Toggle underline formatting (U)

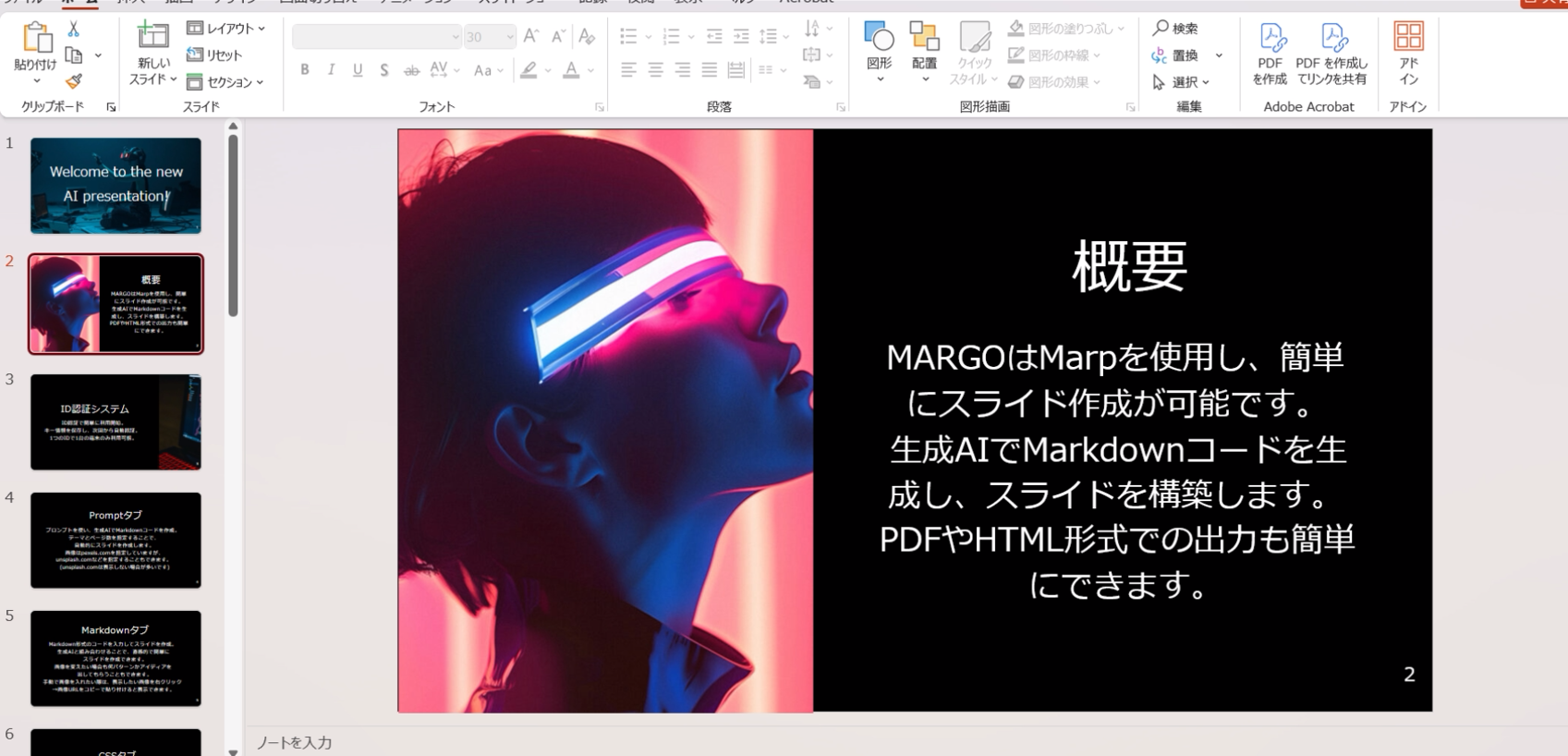358,70
